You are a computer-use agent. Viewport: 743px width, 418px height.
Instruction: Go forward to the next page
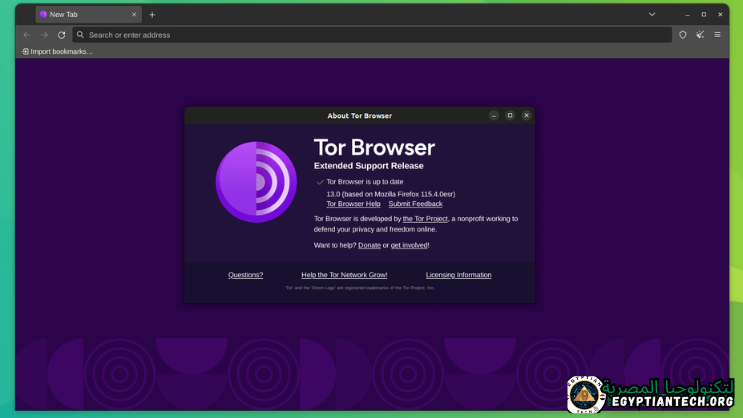coord(44,35)
